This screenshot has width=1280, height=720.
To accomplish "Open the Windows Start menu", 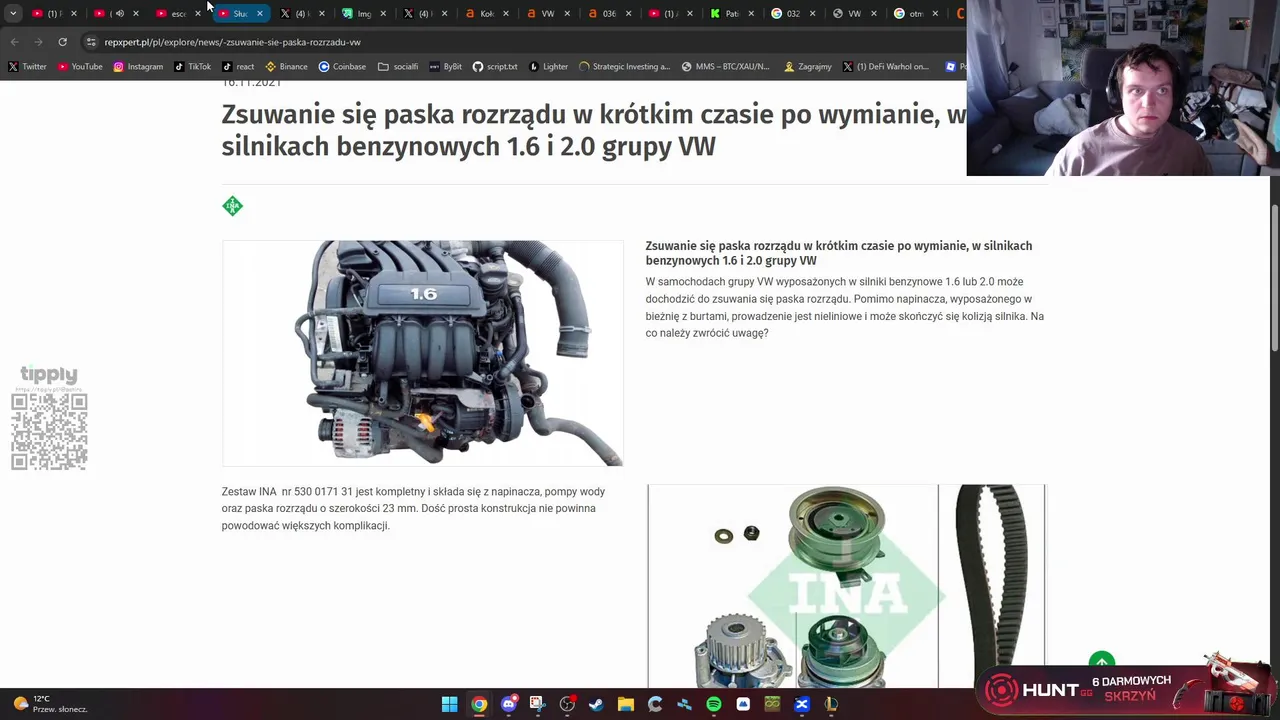I will [449, 704].
